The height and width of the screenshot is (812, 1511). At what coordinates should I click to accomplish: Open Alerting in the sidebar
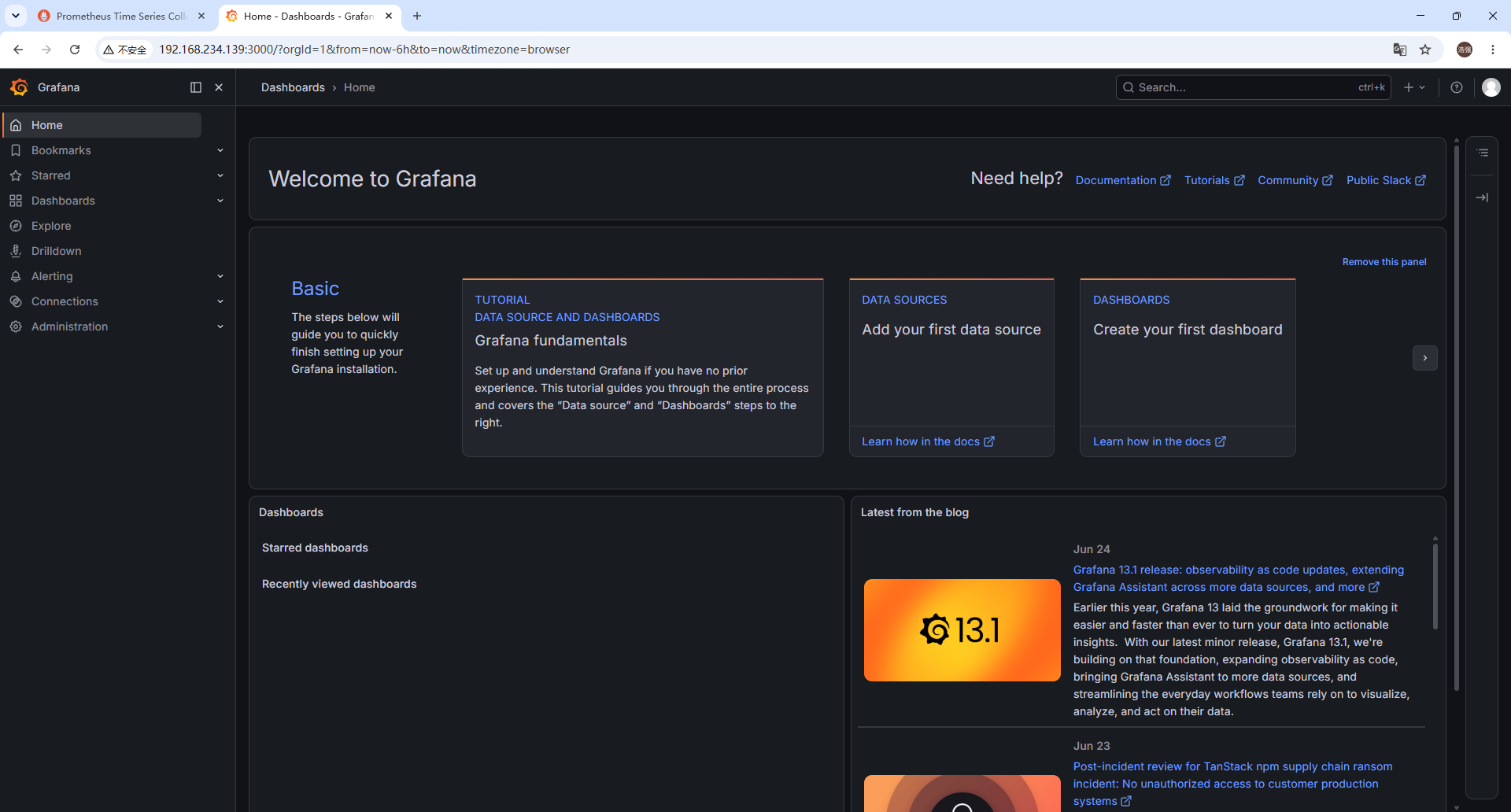tap(52, 276)
